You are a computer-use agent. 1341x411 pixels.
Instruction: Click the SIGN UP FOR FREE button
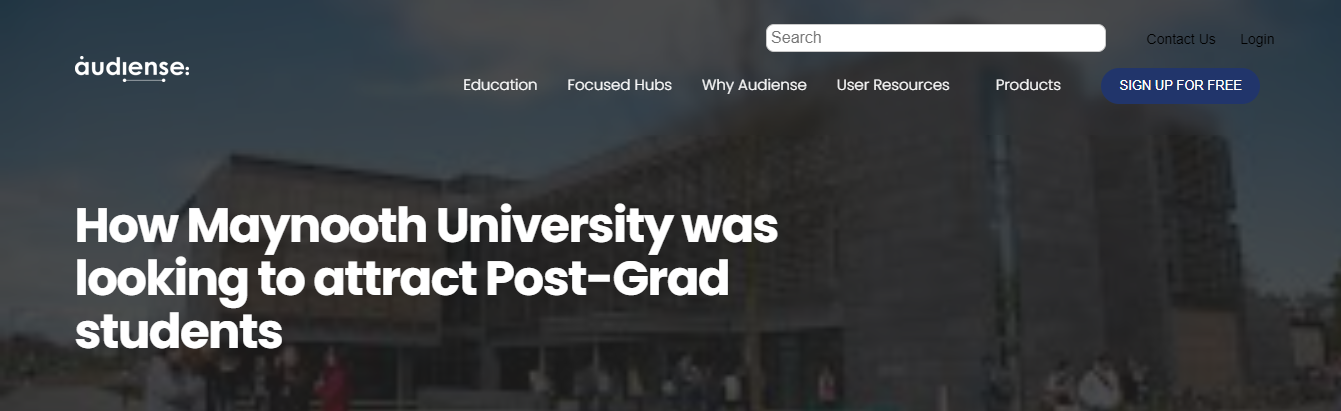coord(1181,86)
